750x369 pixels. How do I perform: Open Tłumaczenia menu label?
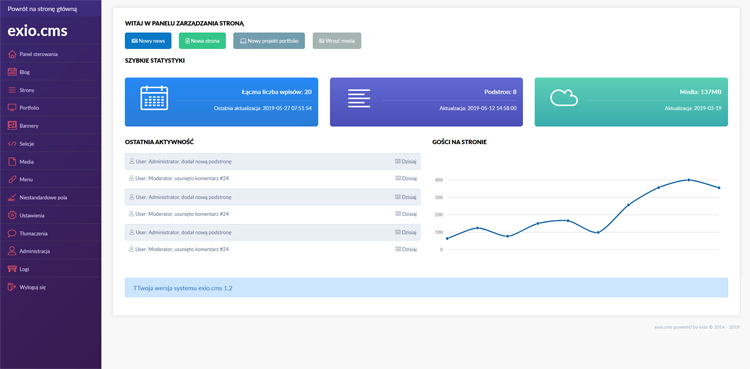pyautogui.click(x=33, y=234)
